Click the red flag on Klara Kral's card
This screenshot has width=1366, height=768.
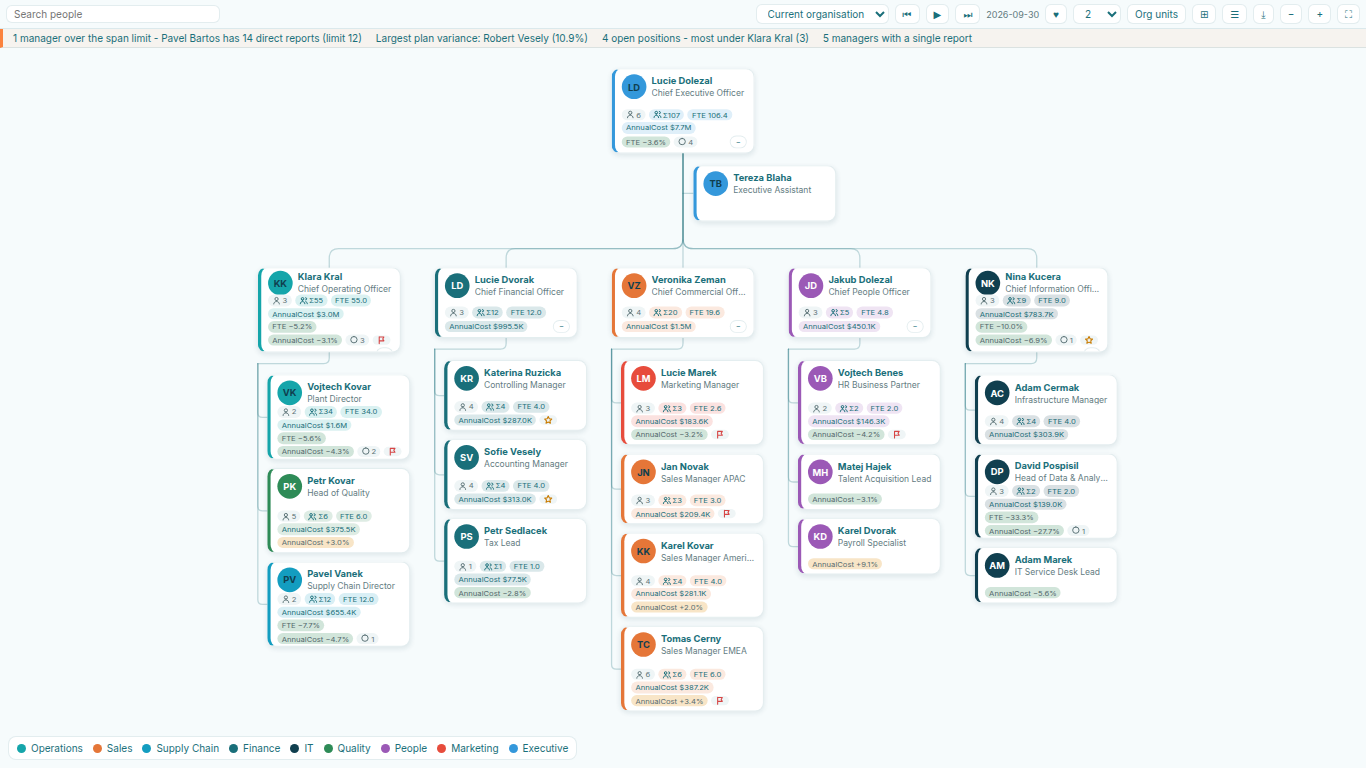pyautogui.click(x=381, y=340)
